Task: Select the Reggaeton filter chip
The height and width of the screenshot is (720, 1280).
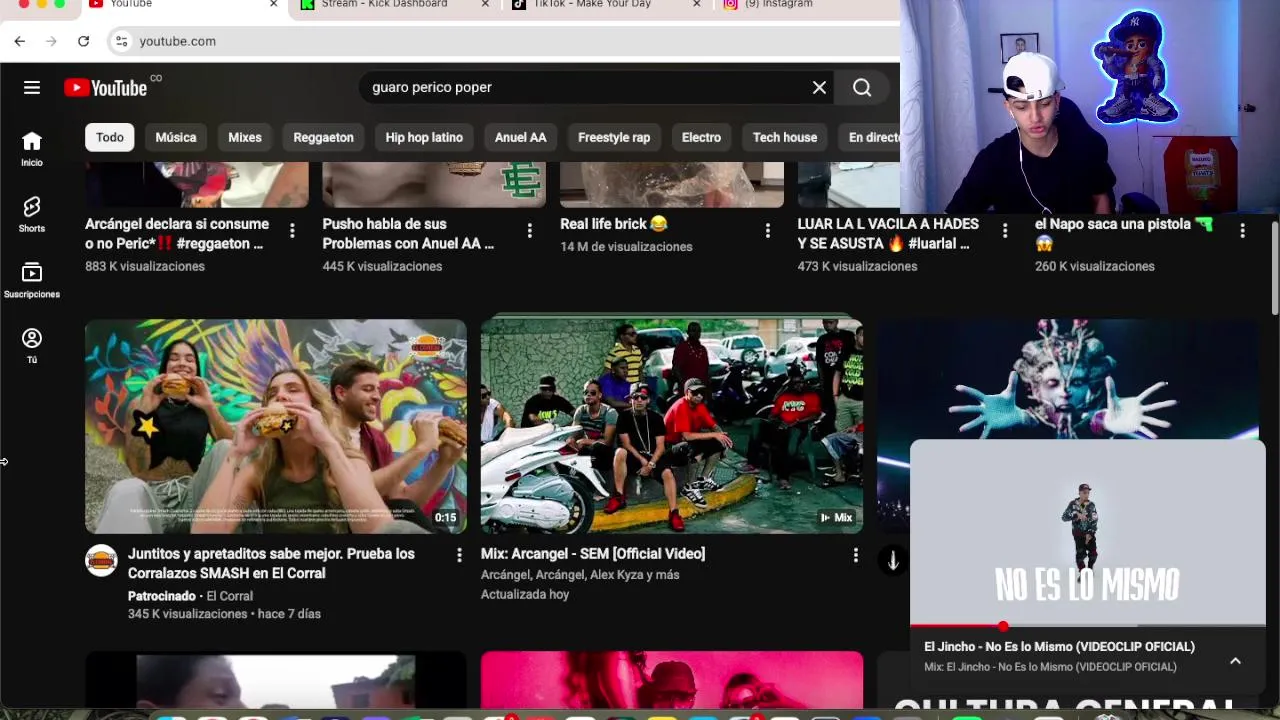Action: pos(324,137)
